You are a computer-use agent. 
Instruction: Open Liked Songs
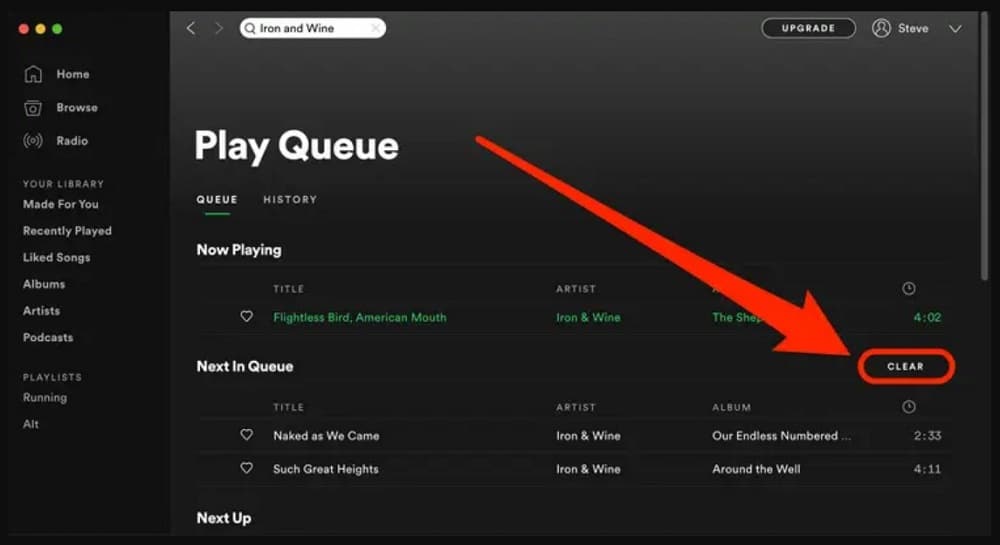(56, 258)
